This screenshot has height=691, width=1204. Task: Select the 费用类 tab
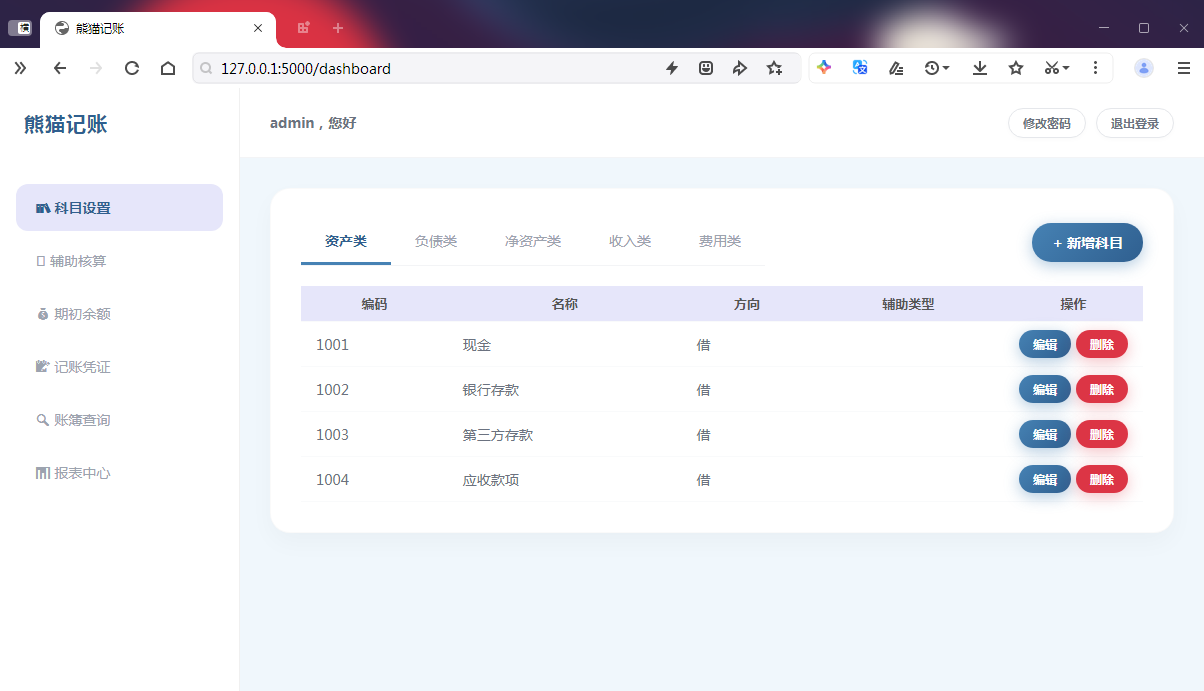pyautogui.click(x=720, y=241)
